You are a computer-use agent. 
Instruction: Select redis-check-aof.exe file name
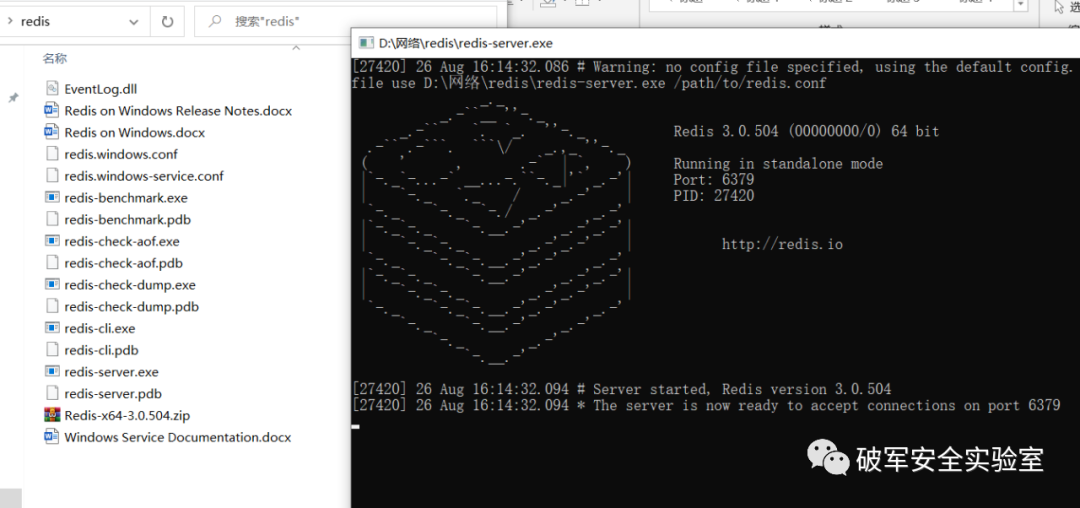[122, 242]
